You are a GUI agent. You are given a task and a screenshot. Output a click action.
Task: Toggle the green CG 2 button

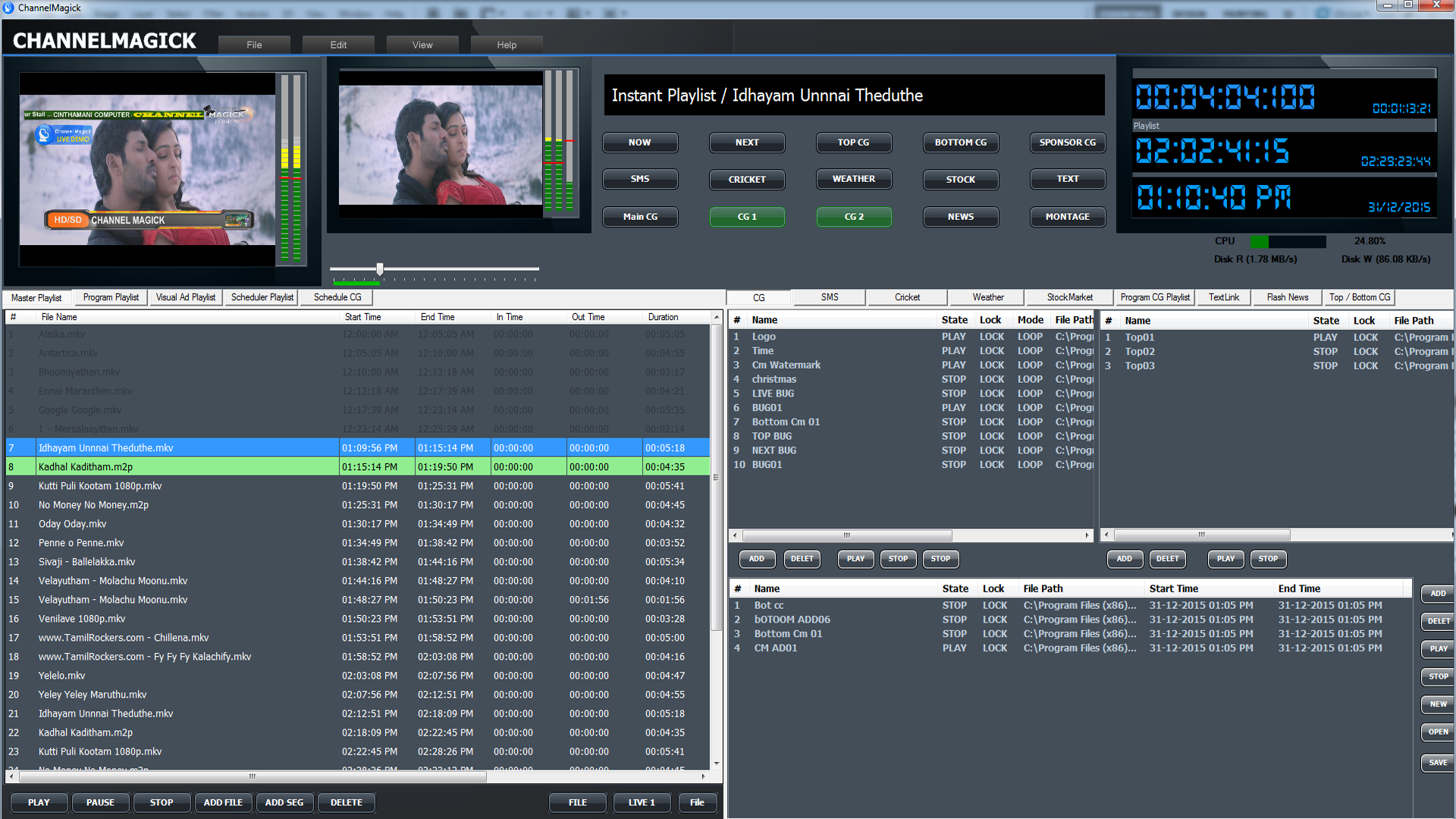click(854, 217)
